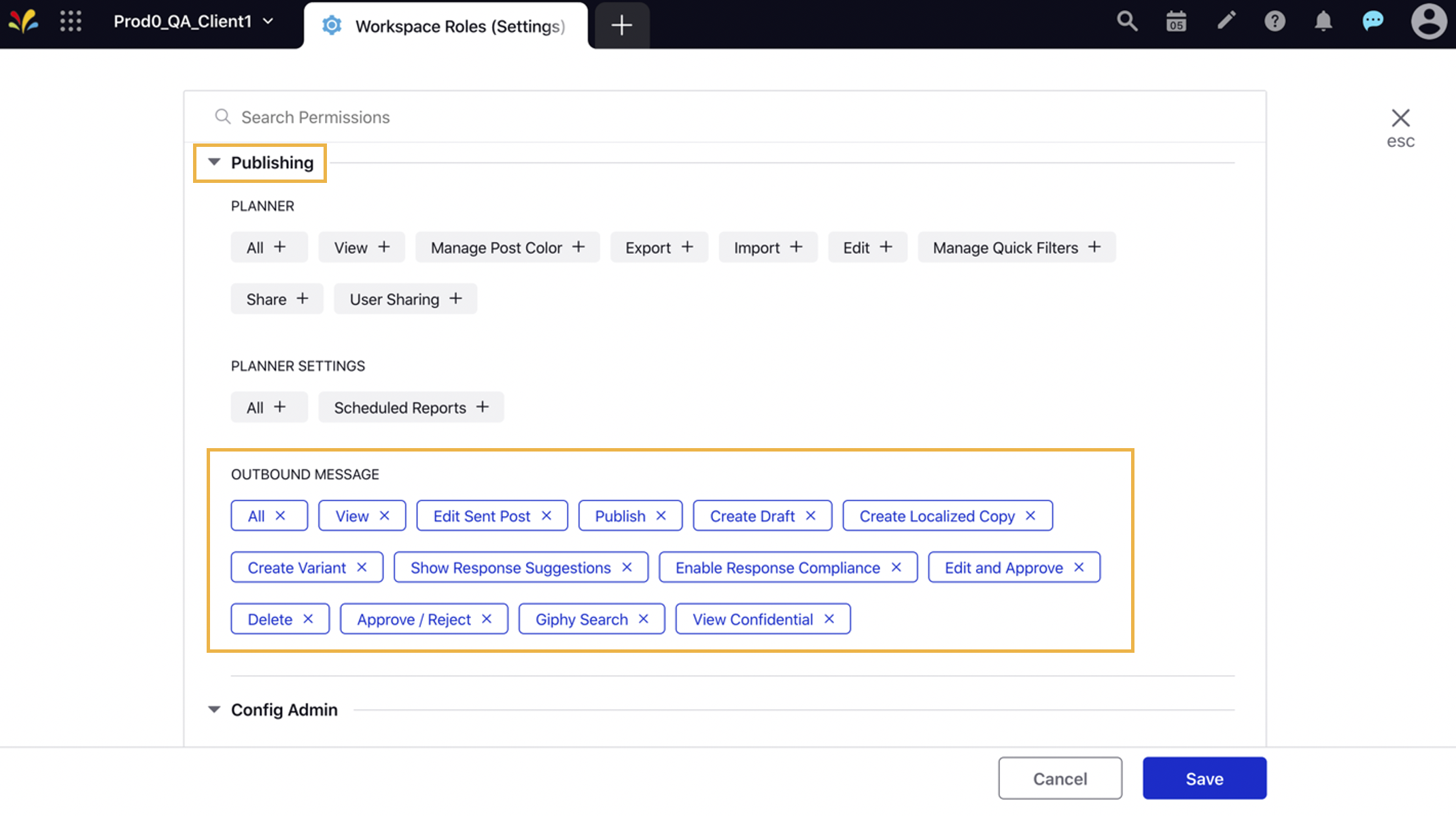Remove the Show Response Suggestions tag
Image resolution: width=1456 pixels, height=816 pixels.
pos(628,567)
